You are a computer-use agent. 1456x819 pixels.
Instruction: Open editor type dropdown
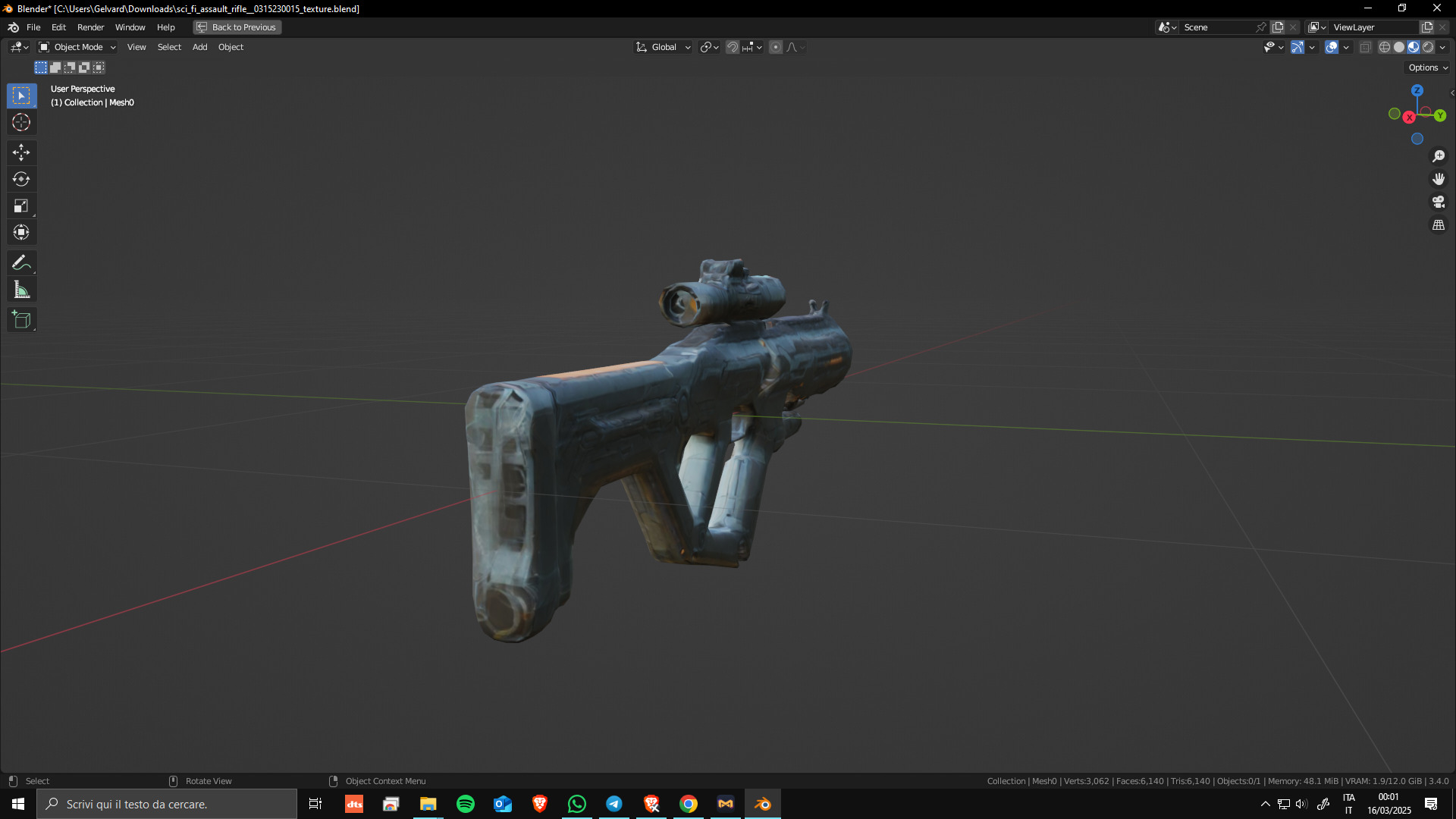(20, 47)
